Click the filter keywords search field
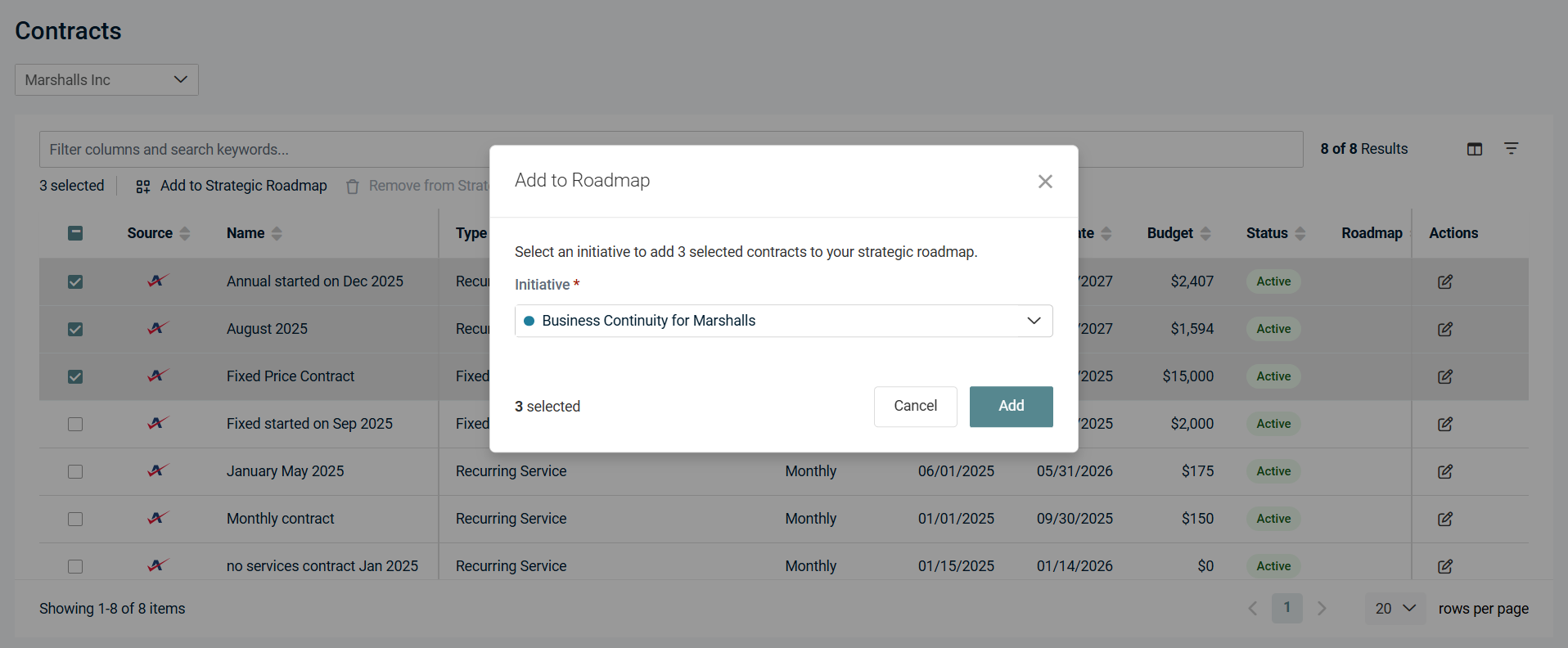This screenshot has height=648, width=1568. (x=262, y=150)
